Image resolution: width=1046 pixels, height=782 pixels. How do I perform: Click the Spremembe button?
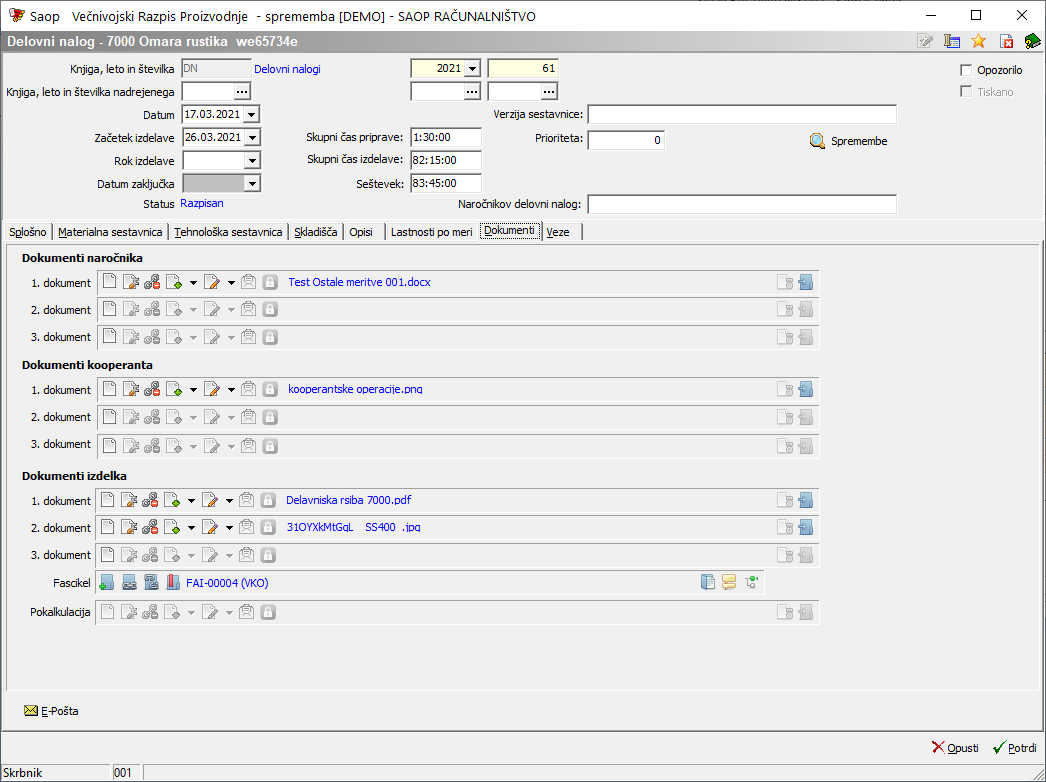coord(849,141)
